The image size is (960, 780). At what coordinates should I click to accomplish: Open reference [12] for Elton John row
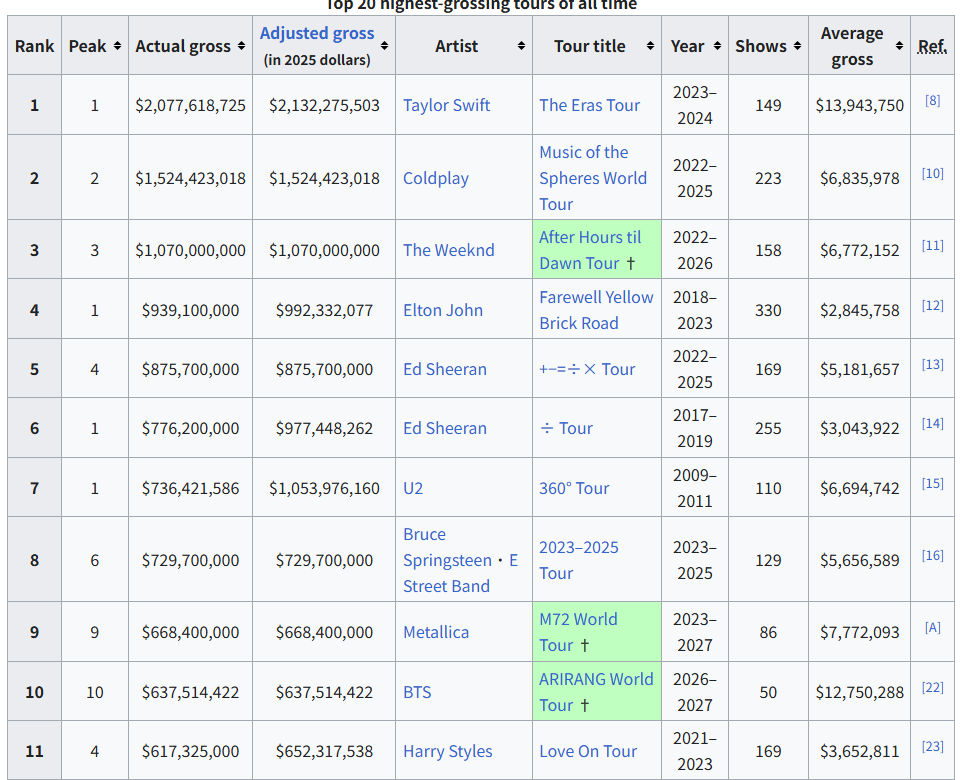tap(932, 306)
